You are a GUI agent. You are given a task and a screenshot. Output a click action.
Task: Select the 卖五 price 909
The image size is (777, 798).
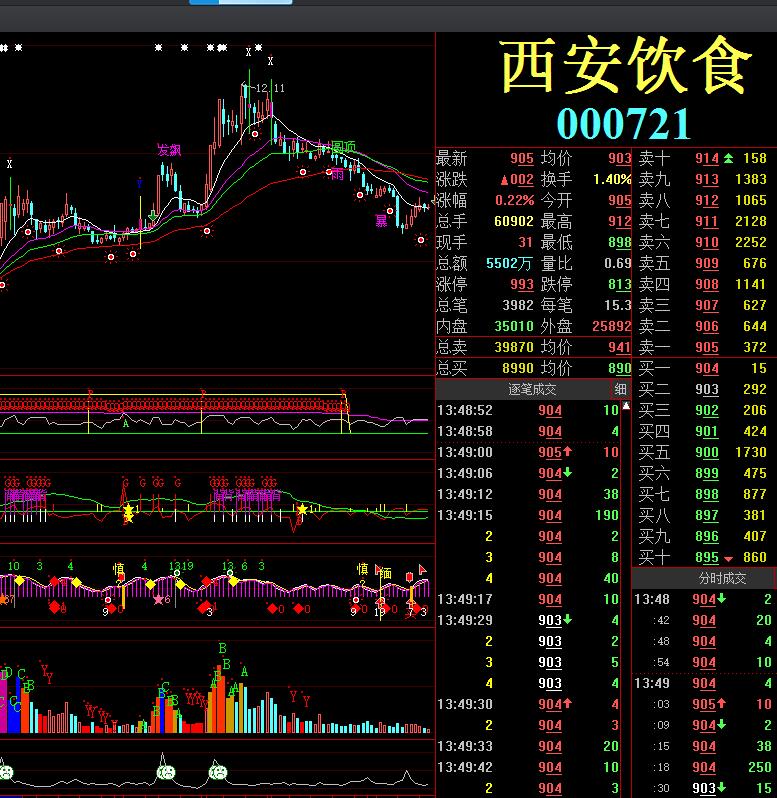[707, 263]
